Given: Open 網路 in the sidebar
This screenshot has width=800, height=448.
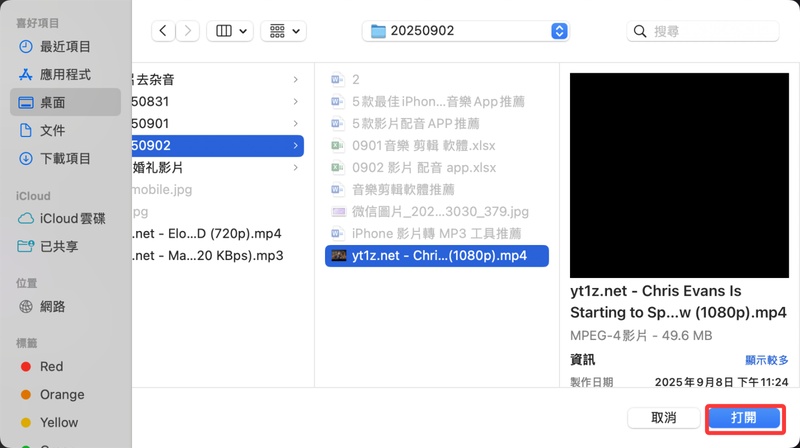Looking at the screenshot, I should point(52,306).
